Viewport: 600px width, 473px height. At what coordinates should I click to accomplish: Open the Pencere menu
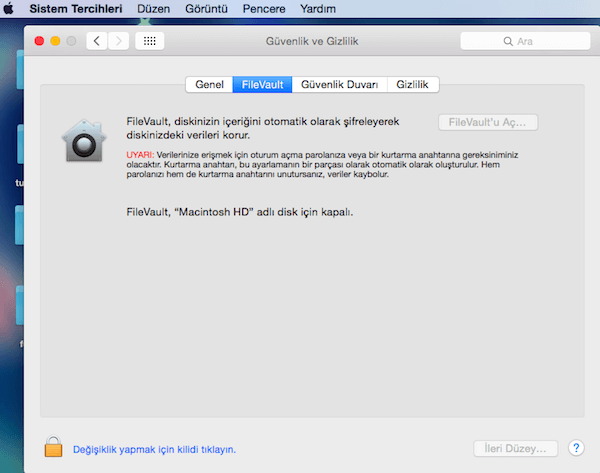pyautogui.click(x=264, y=8)
